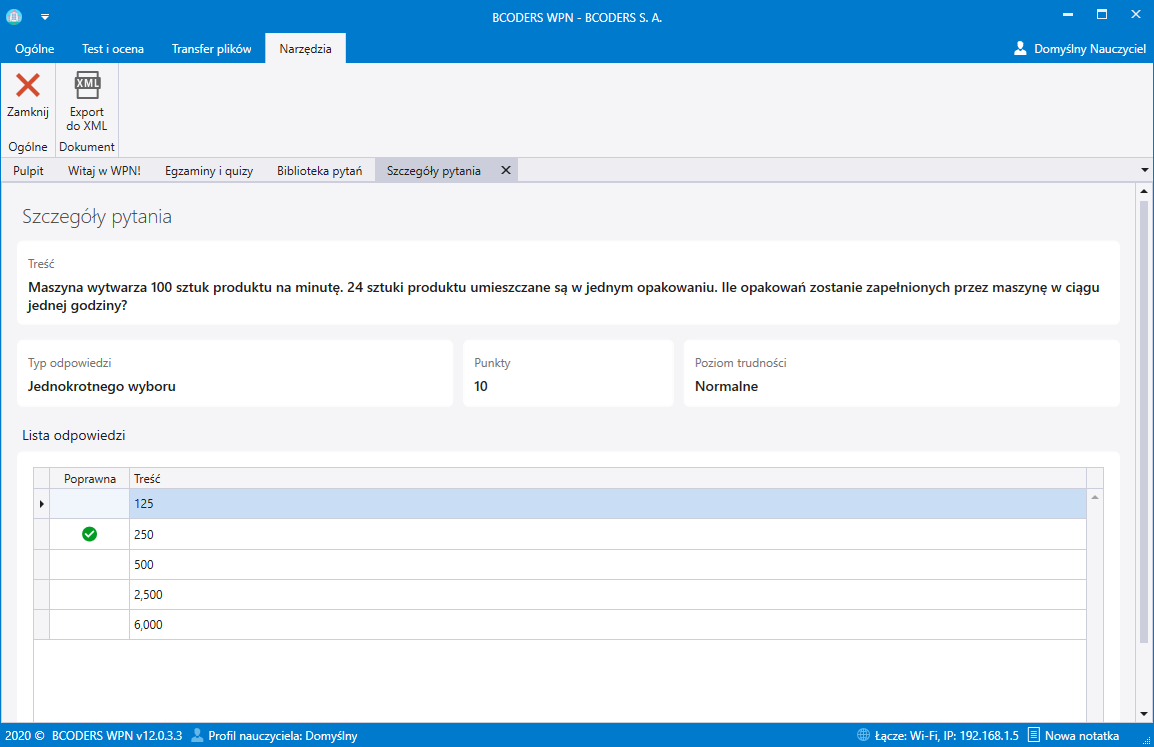The height and width of the screenshot is (747, 1154).
Task: Open the Test i ocena ribbon tab
Action: pyautogui.click(x=113, y=49)
